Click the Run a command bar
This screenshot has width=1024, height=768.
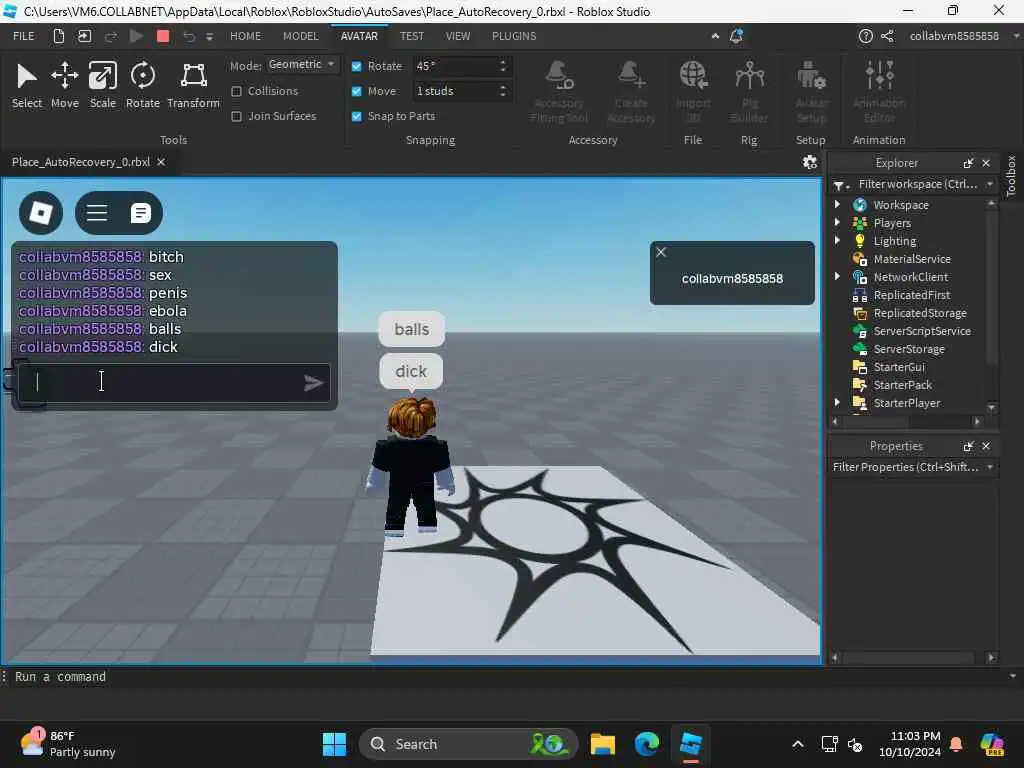click(509, 677)
